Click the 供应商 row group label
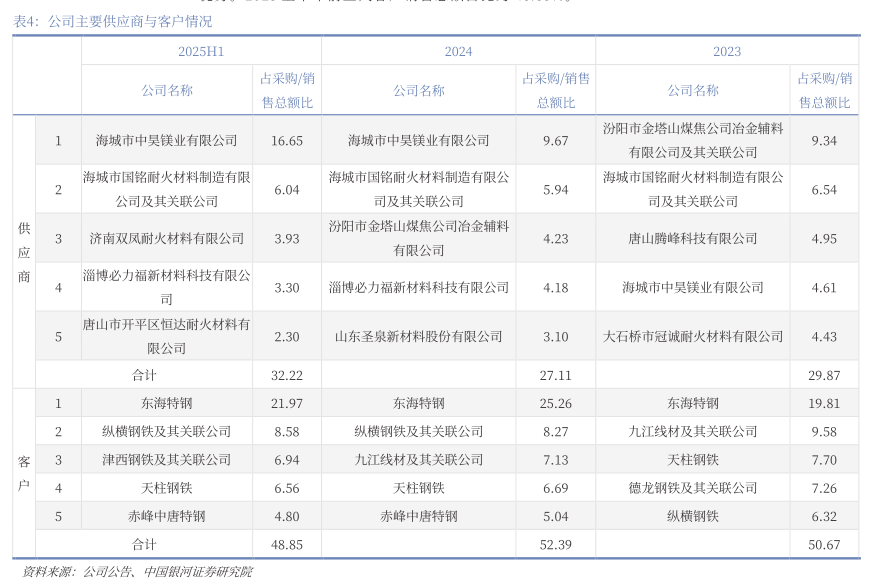This screenshot has height=582, width=871. [x=24, y=252]
